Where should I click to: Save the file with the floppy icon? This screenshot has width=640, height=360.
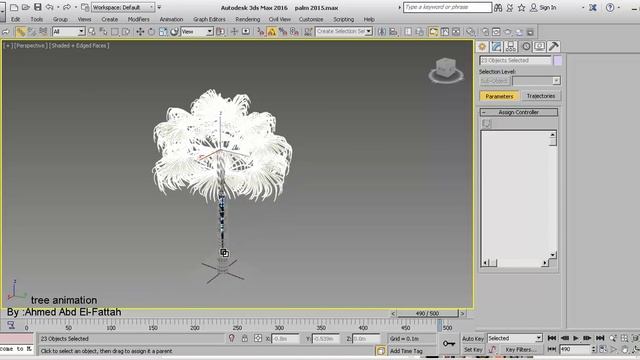(38, 7)
